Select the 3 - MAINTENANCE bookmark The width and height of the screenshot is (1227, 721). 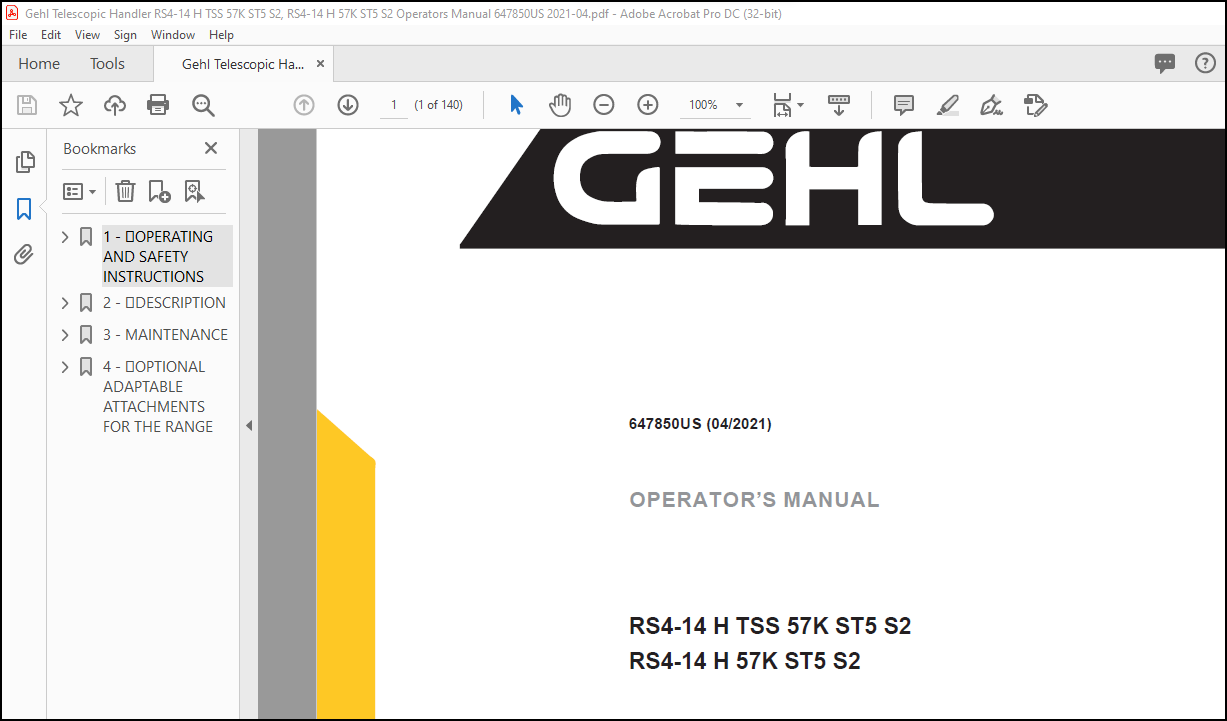165,335
